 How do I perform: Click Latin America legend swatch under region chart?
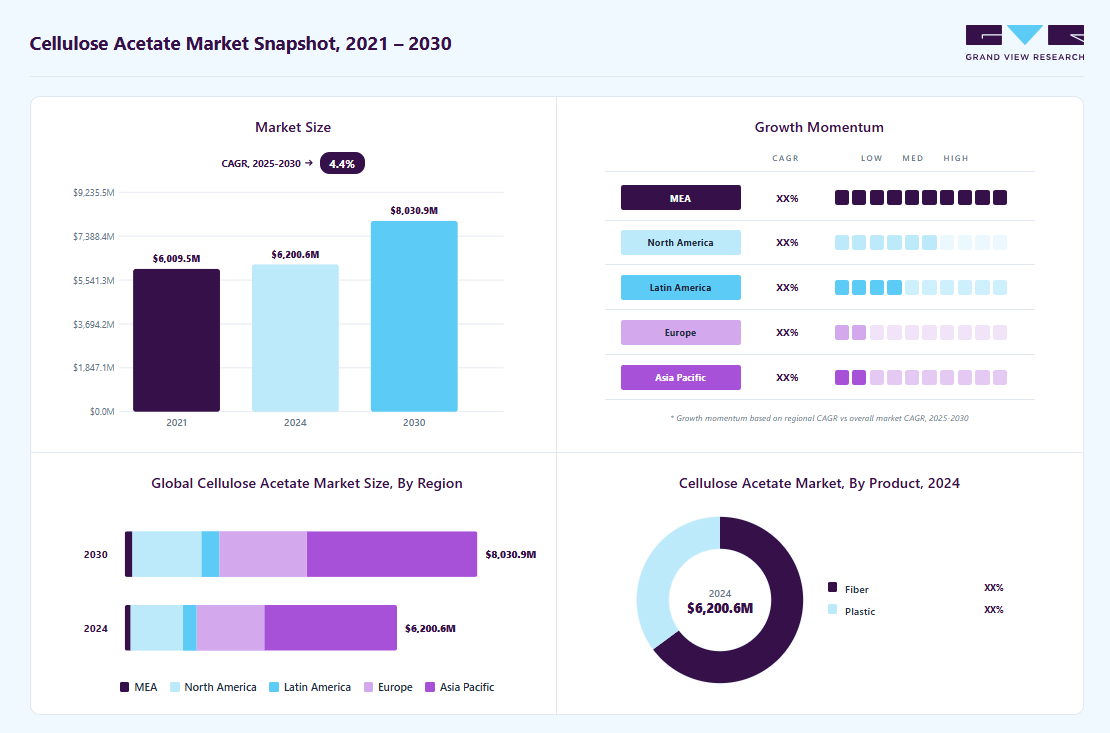274,687
